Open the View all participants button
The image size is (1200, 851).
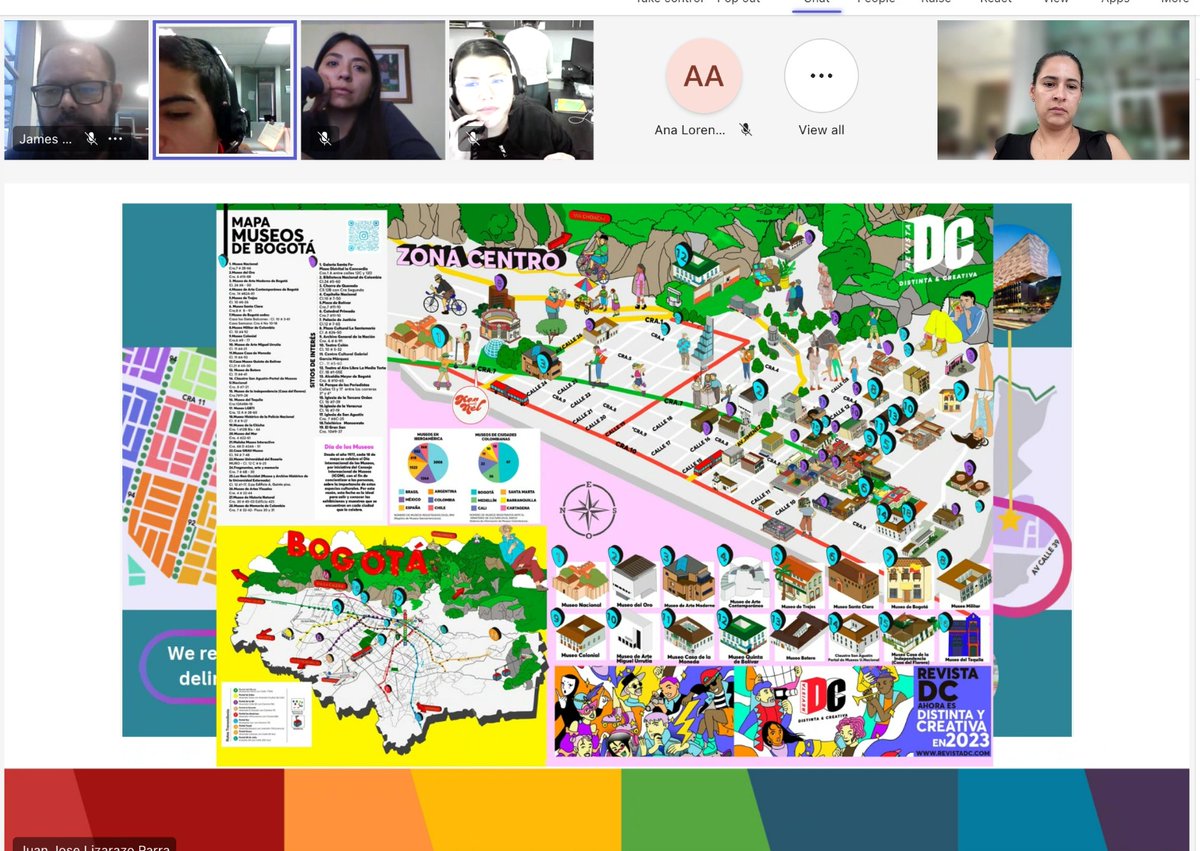[821, 76]
